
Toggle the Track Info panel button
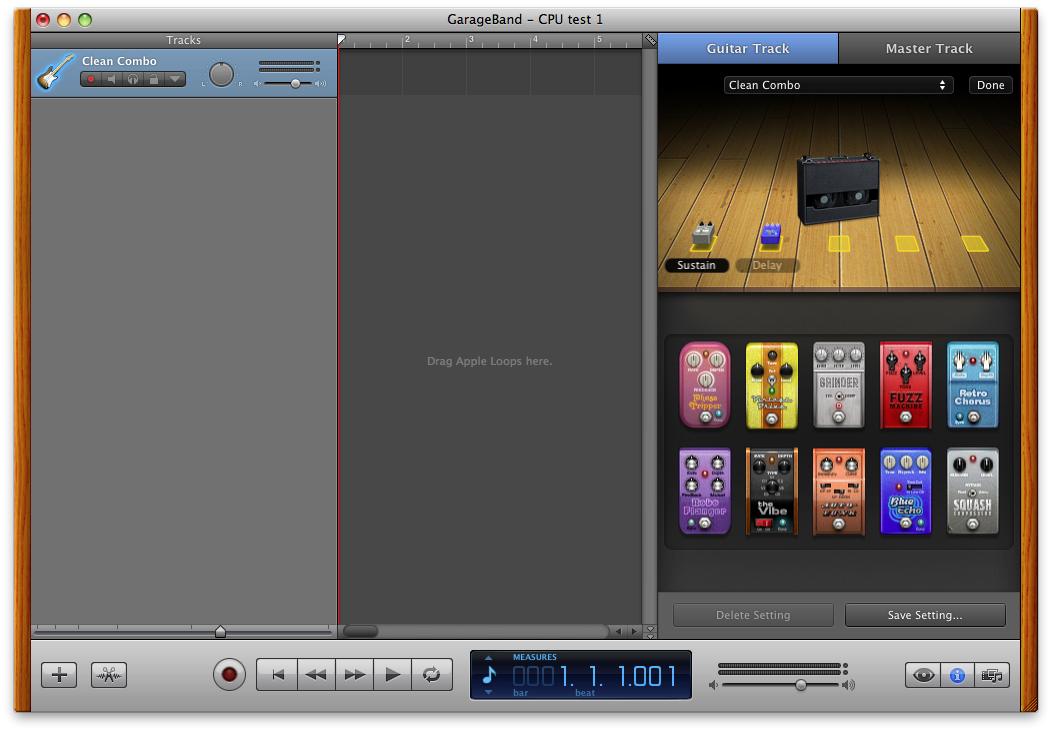click(x=957, y=675)
